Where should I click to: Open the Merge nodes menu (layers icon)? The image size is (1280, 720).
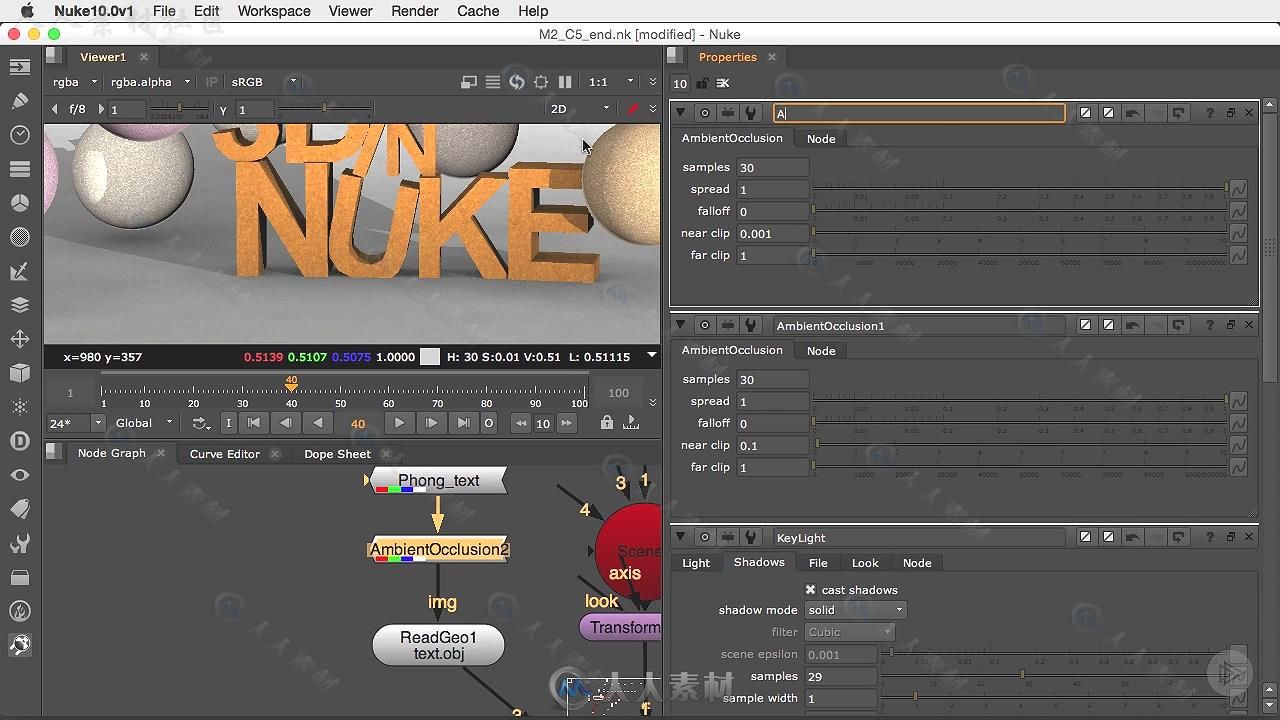pyautogui.click(x=19, y=305)
